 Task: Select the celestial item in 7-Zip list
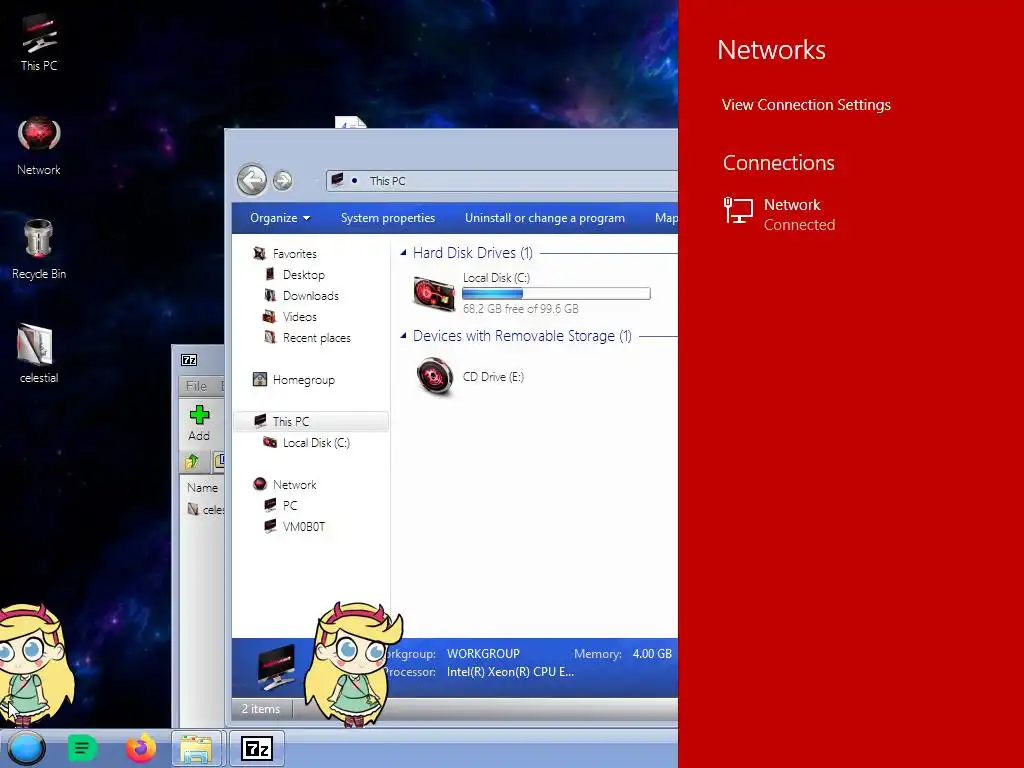[206, 509]
